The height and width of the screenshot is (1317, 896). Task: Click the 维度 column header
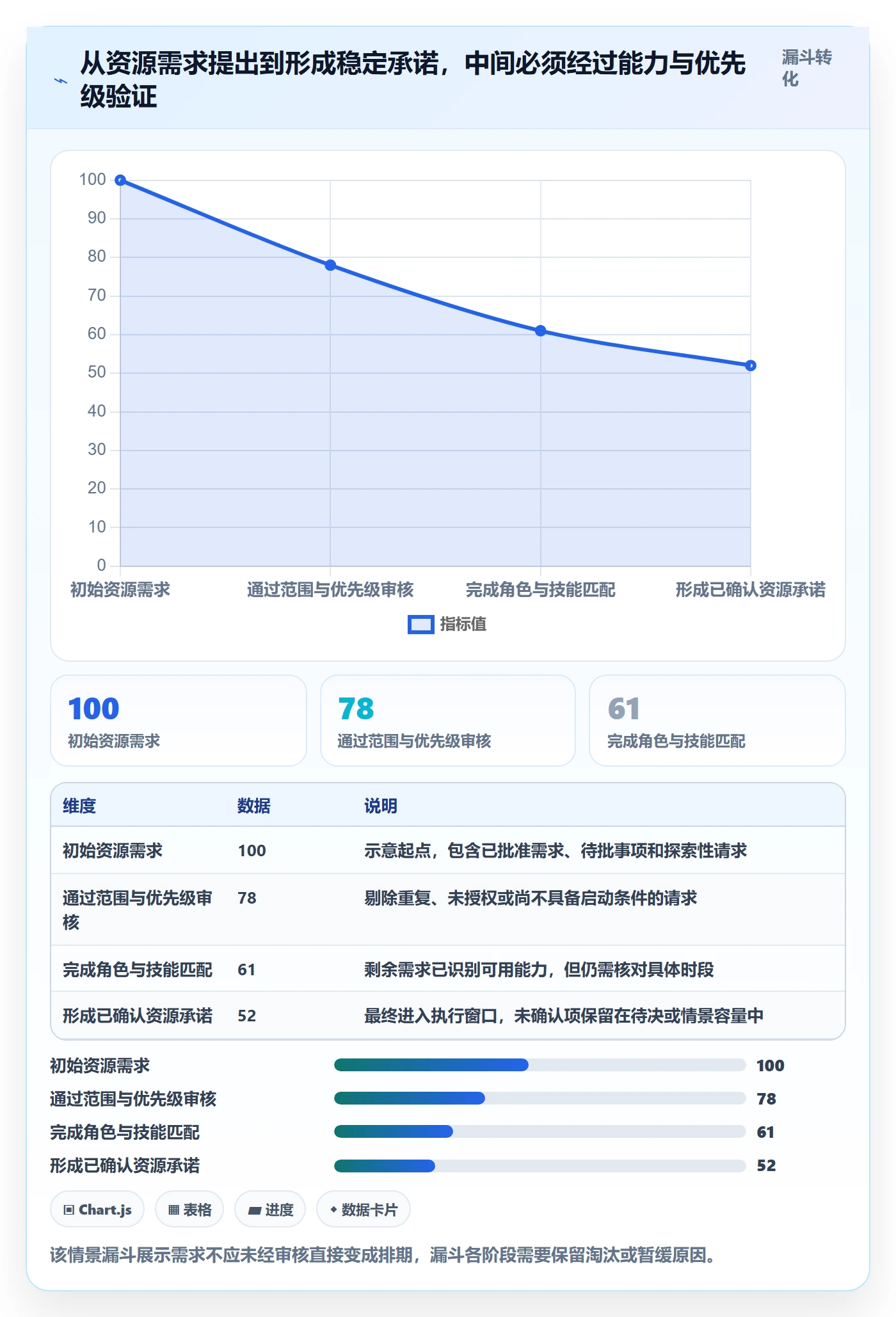click(x=79, y=806)
